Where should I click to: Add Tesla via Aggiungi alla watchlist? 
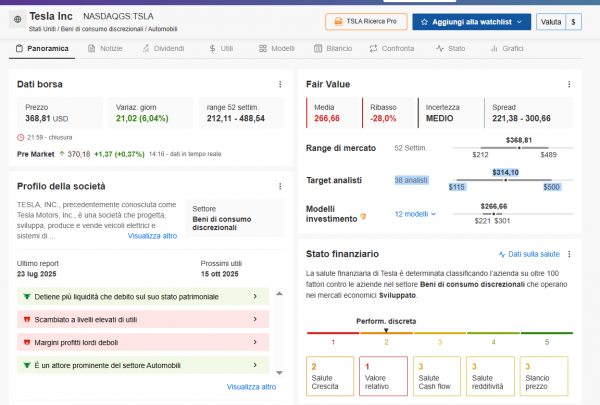coord(471,22)
